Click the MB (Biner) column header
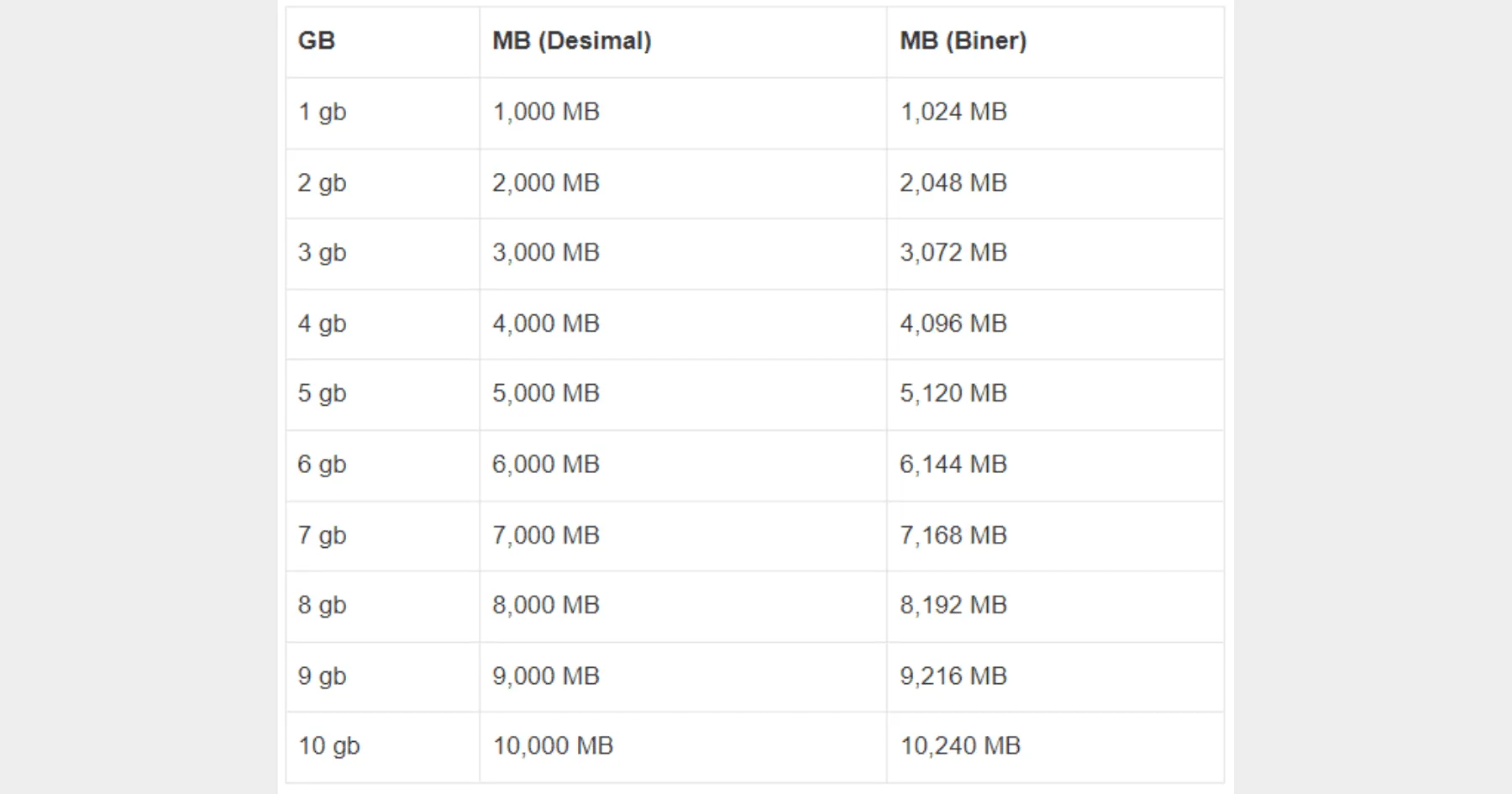This screenshot has width=1512, height=794. [963, 41]
